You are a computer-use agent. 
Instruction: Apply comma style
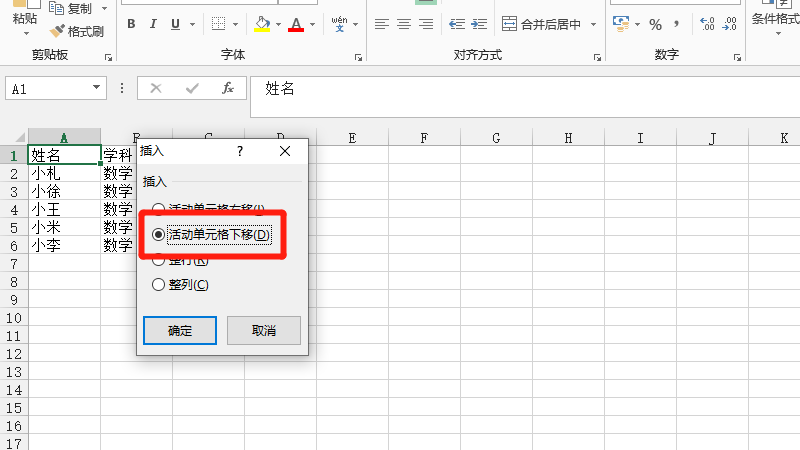pyautogui.click(x=677, y=24)
